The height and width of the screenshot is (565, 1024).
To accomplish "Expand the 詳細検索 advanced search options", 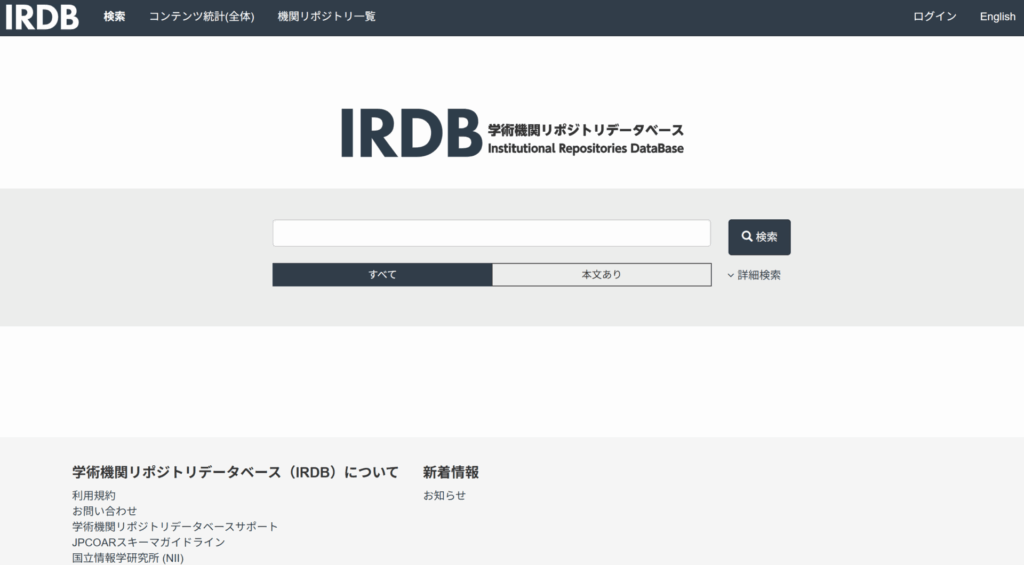I will (754, 275).
